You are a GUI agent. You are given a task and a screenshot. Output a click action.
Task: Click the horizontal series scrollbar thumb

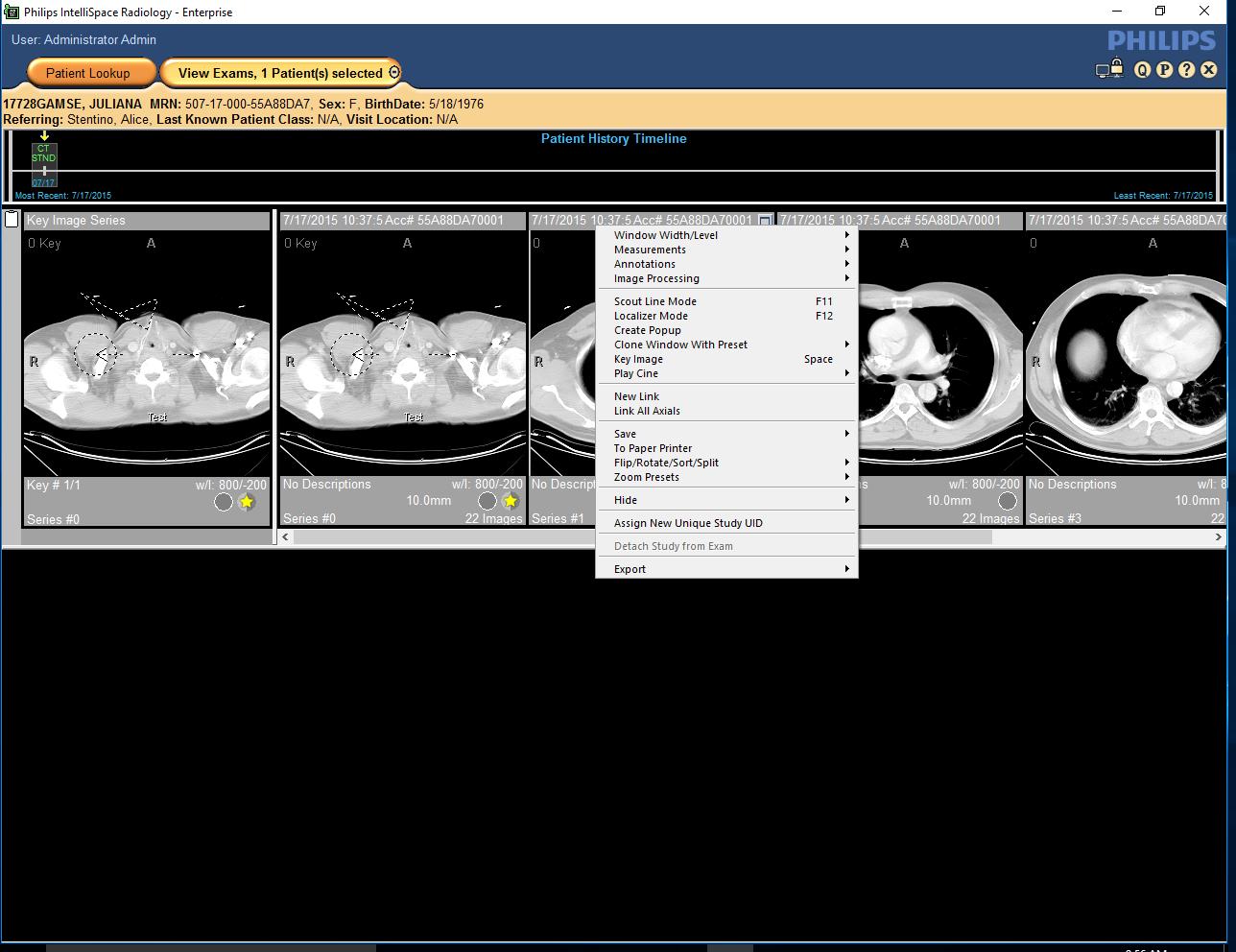pyautogui.click(x=642, y=536)
